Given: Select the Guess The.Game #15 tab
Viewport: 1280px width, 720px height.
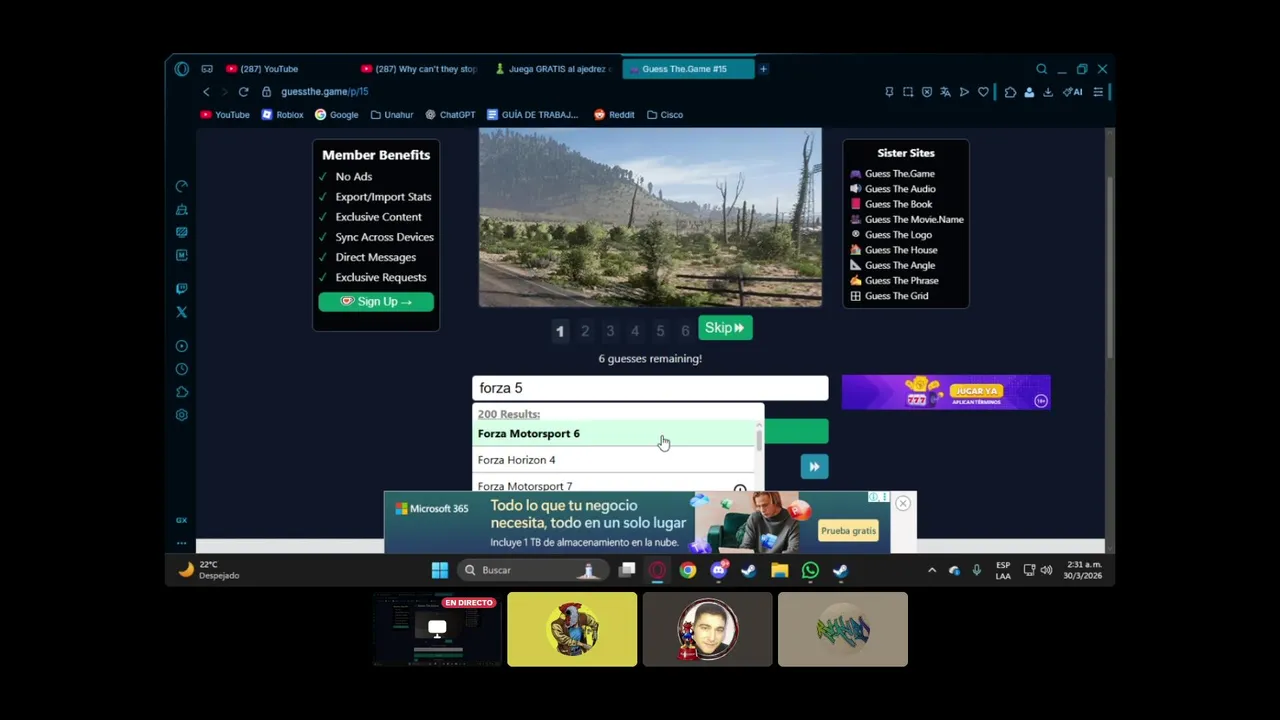Looking at the screenshot, I should pos(688,69).
